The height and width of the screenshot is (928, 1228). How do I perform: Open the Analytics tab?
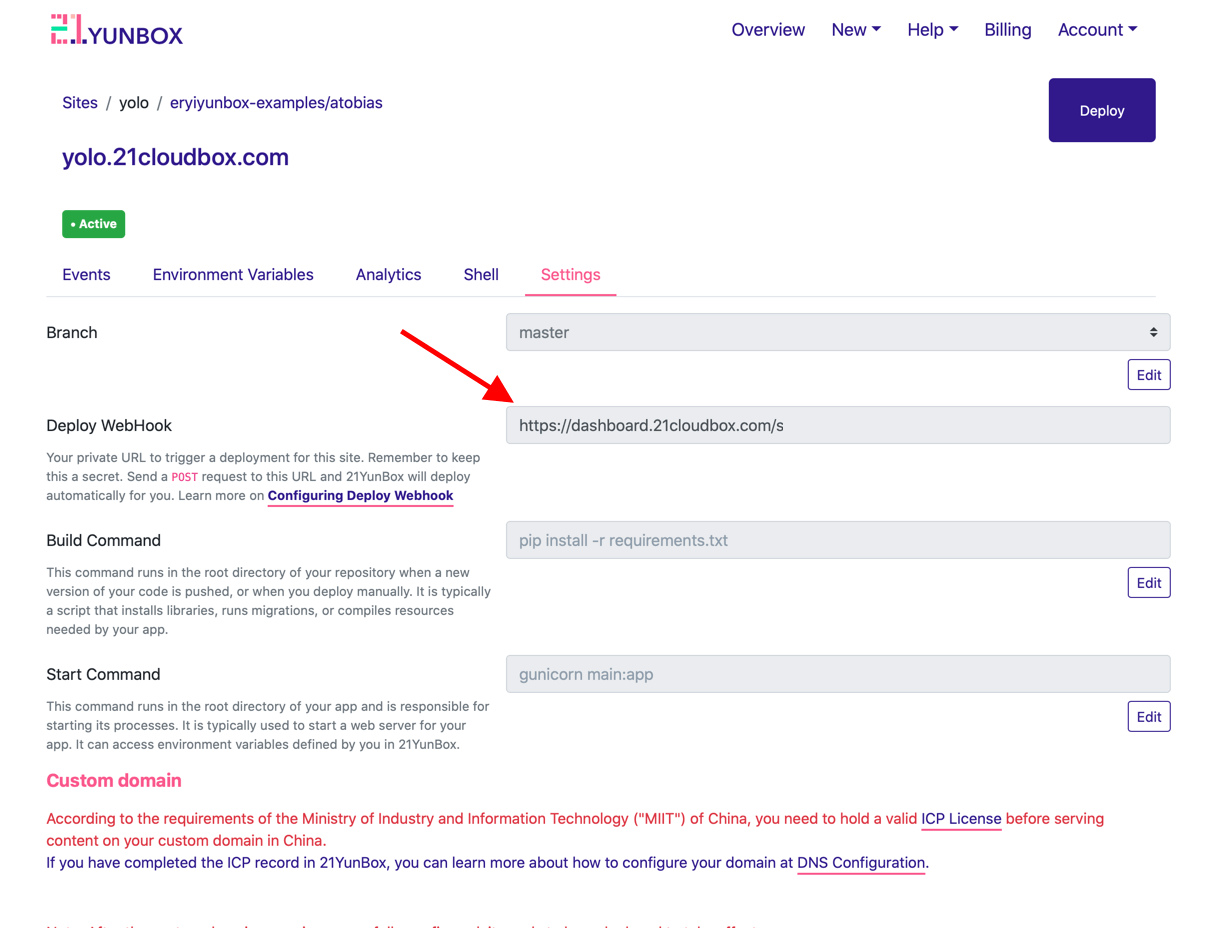pos(388,275)
